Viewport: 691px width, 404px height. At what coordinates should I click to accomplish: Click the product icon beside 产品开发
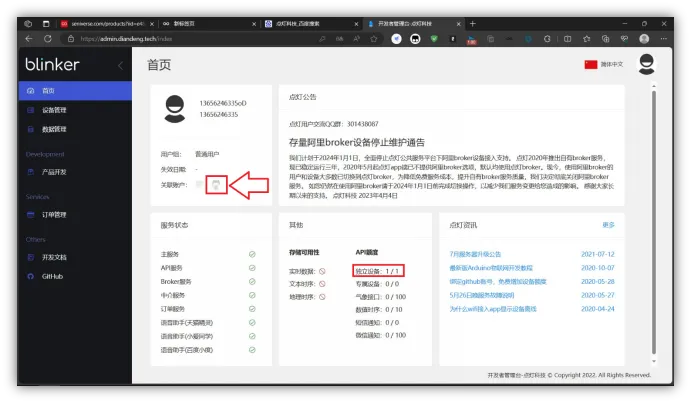point(30,172)
